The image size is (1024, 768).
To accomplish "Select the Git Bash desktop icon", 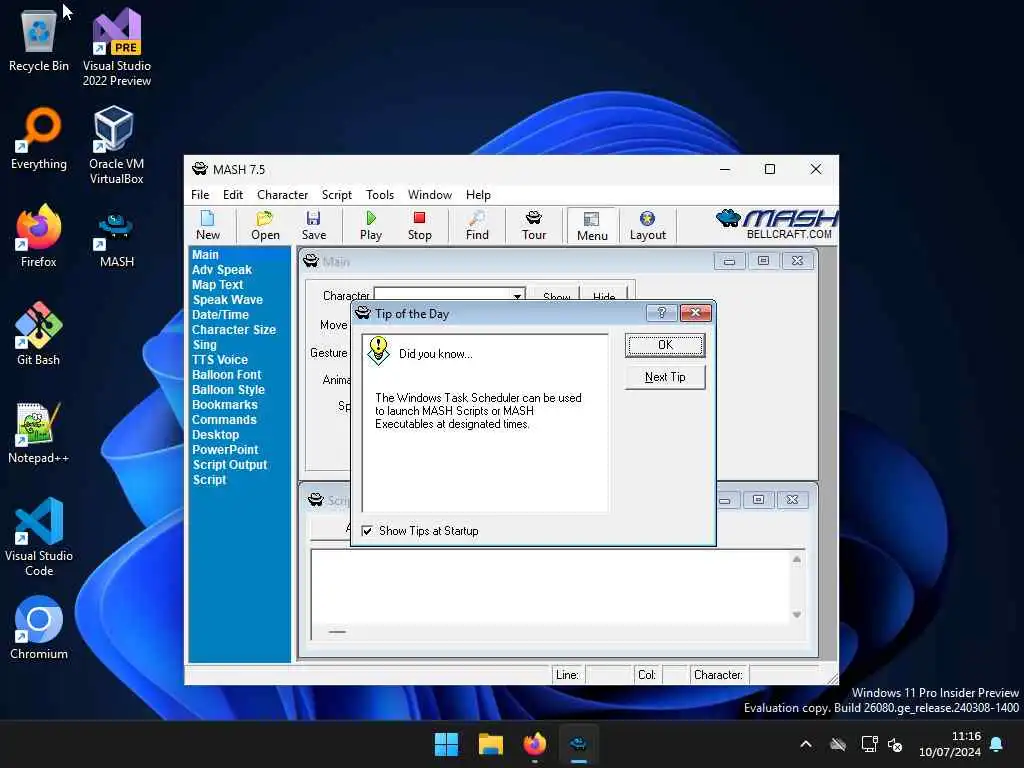I will [39, 334].
